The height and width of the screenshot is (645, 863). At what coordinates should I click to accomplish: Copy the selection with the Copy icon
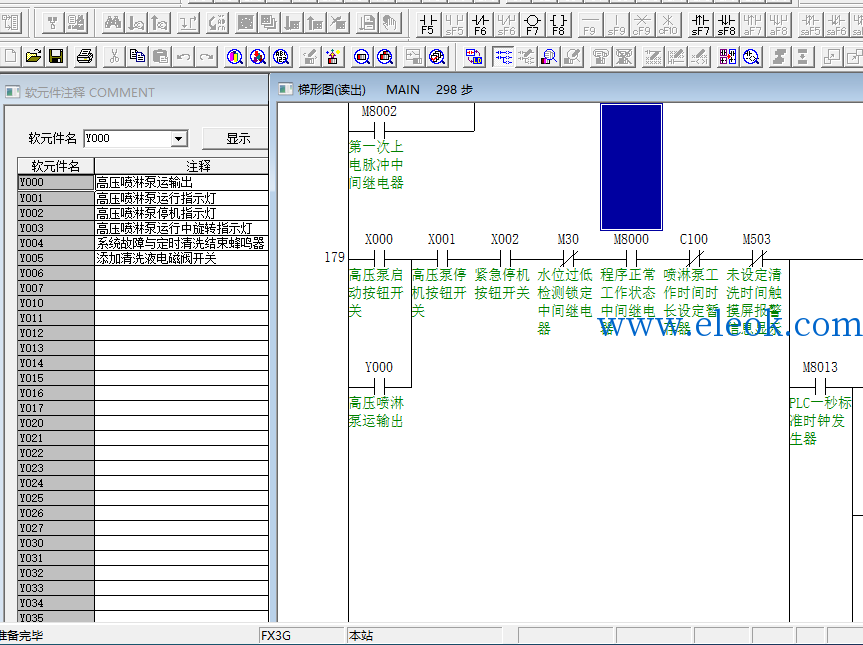[138, 56]
